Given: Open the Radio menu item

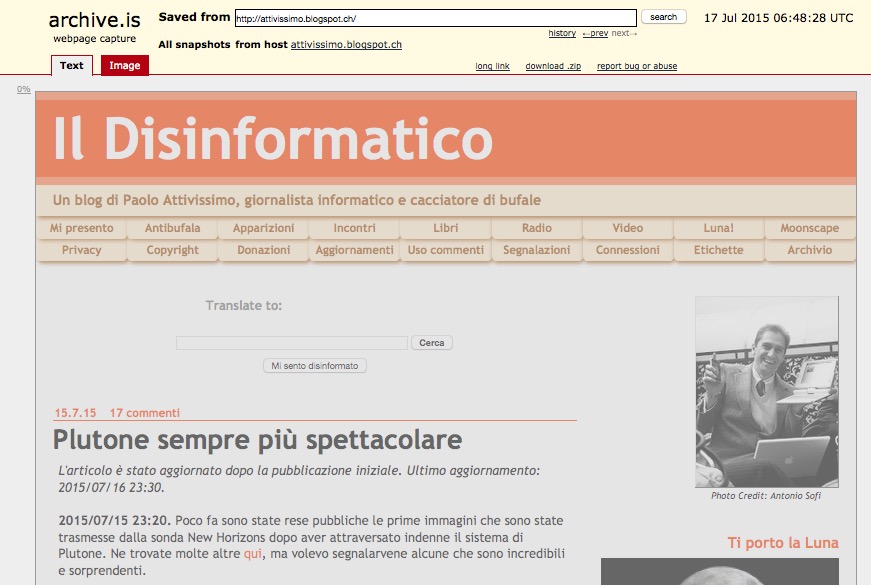Looking at the screenshot, I should point(537,228).
